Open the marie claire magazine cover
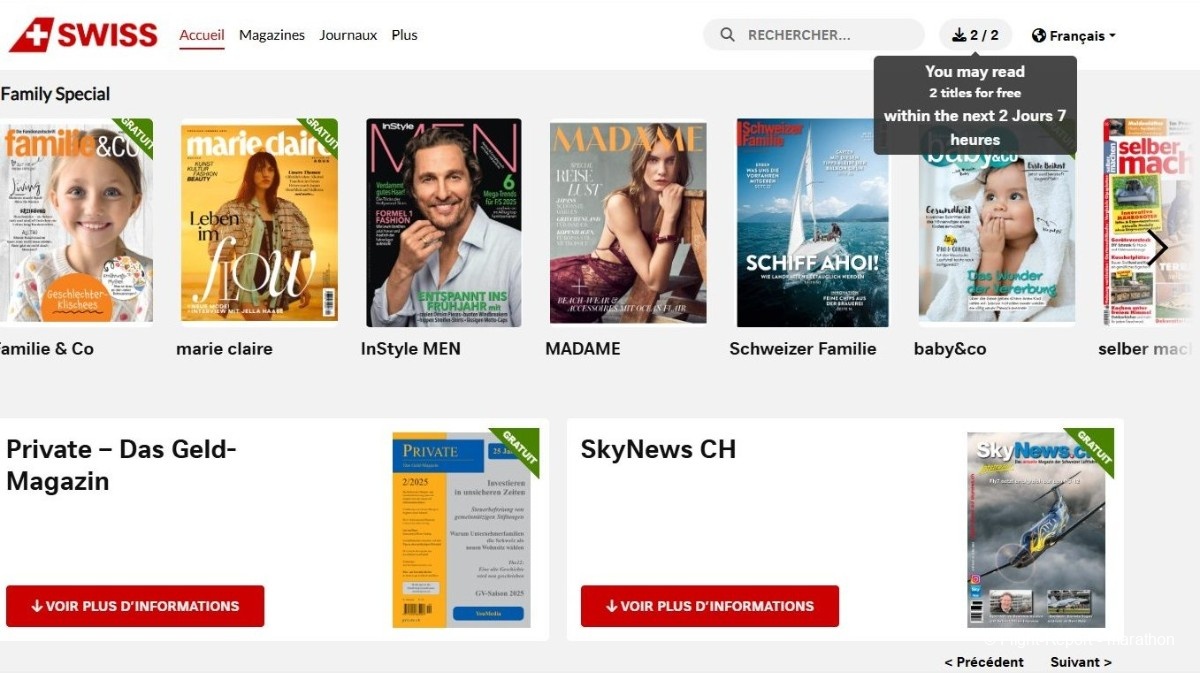The image size is (1200, 673). point(259,222)
